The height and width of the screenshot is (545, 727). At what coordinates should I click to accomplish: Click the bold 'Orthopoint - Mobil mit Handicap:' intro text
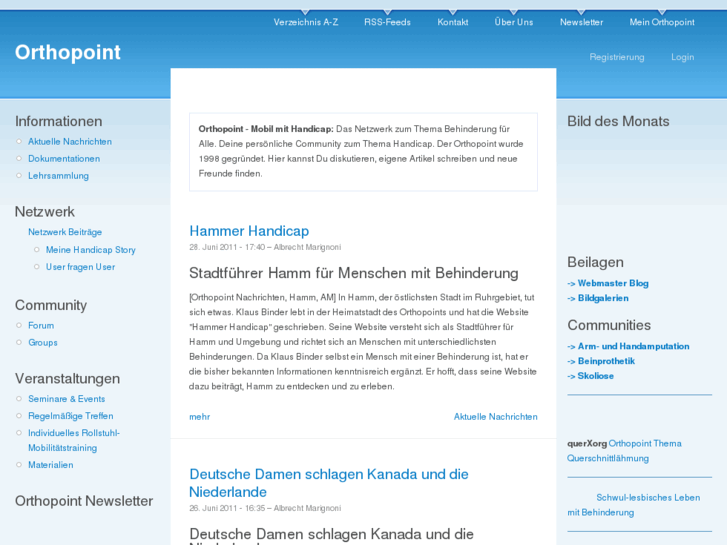[x=266, y=129]
